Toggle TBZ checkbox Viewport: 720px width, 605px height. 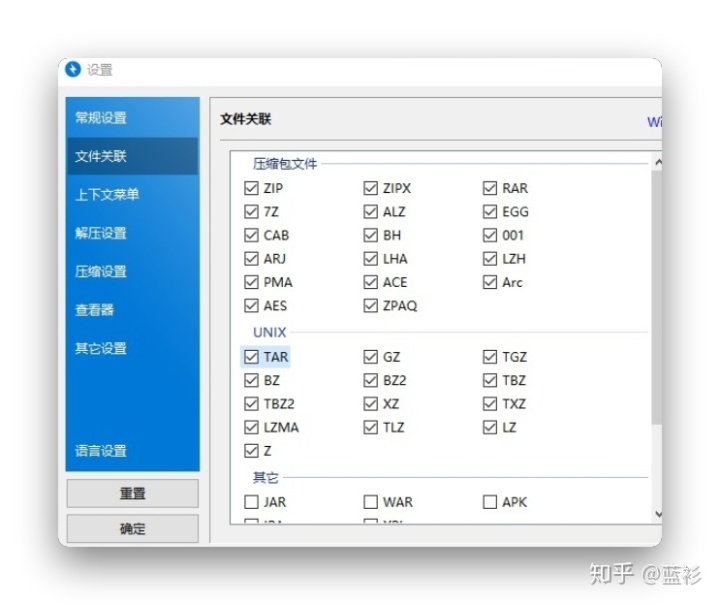click(x=490, y=380)
